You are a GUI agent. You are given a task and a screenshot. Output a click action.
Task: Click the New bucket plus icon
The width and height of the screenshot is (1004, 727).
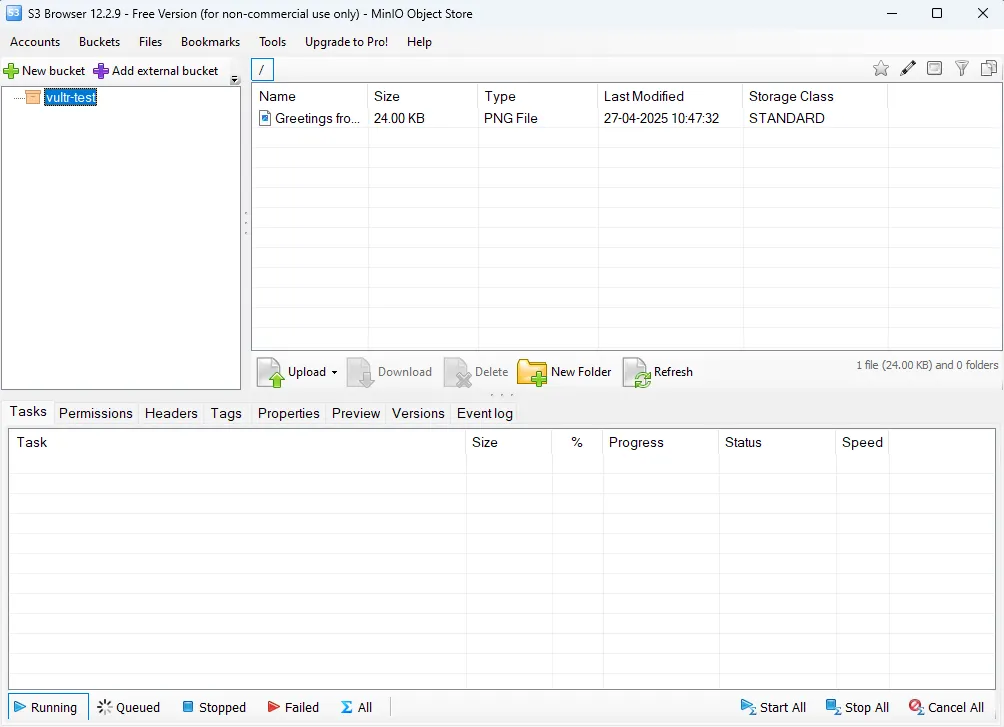[11, 71]
